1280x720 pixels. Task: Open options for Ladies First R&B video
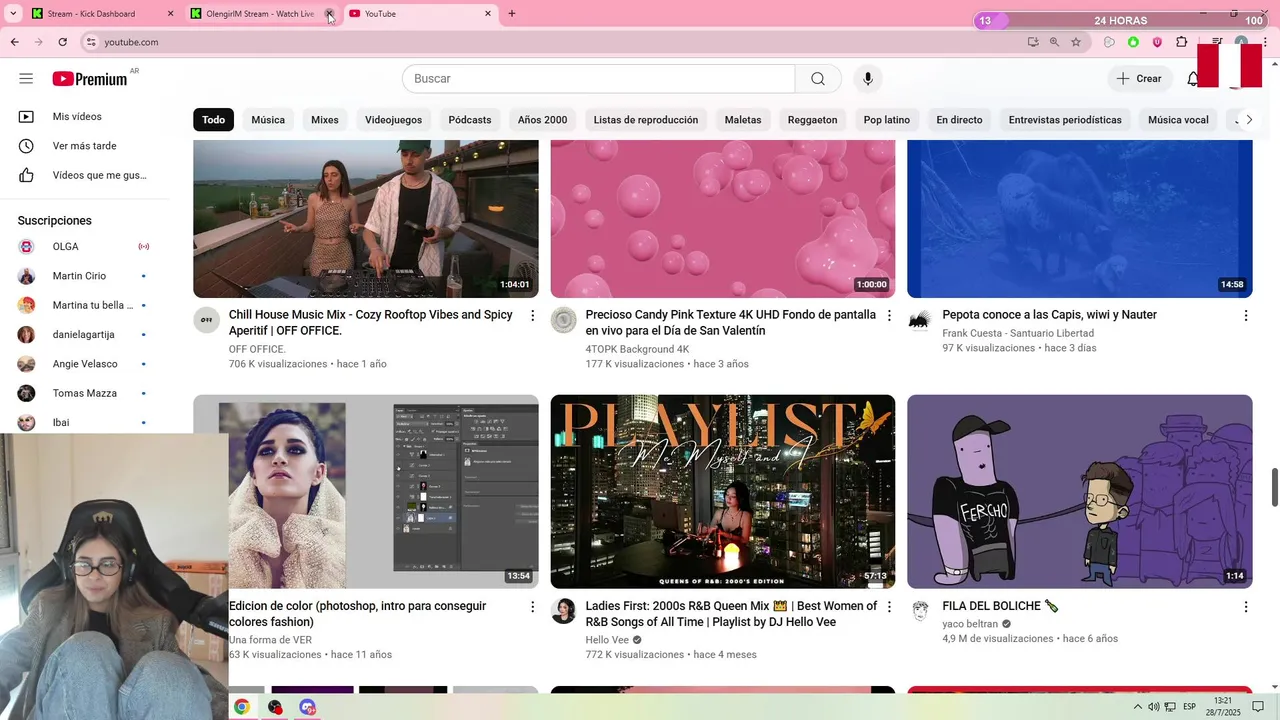tap(889, 607)
